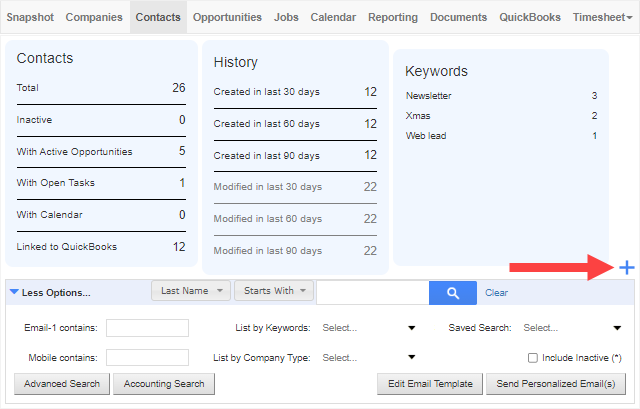Screen dimensions: 640x409
Task: Open the Starts With condition dropdown
Action: 274,291
